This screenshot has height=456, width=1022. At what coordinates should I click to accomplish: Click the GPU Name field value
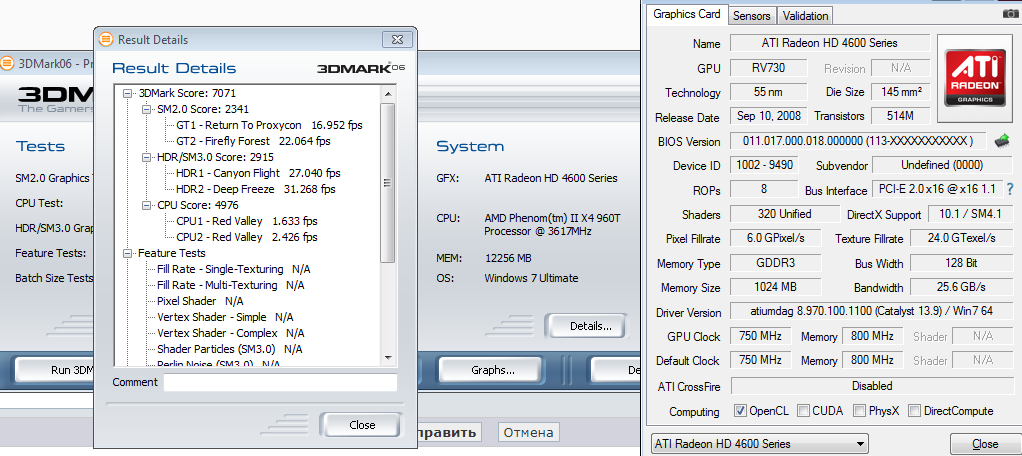(x=830, y=43)
